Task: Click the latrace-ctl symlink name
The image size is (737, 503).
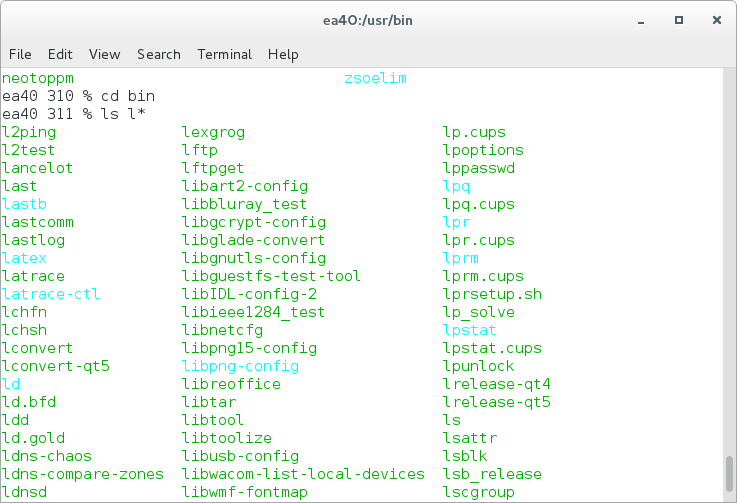Action: tap(51, 294)
